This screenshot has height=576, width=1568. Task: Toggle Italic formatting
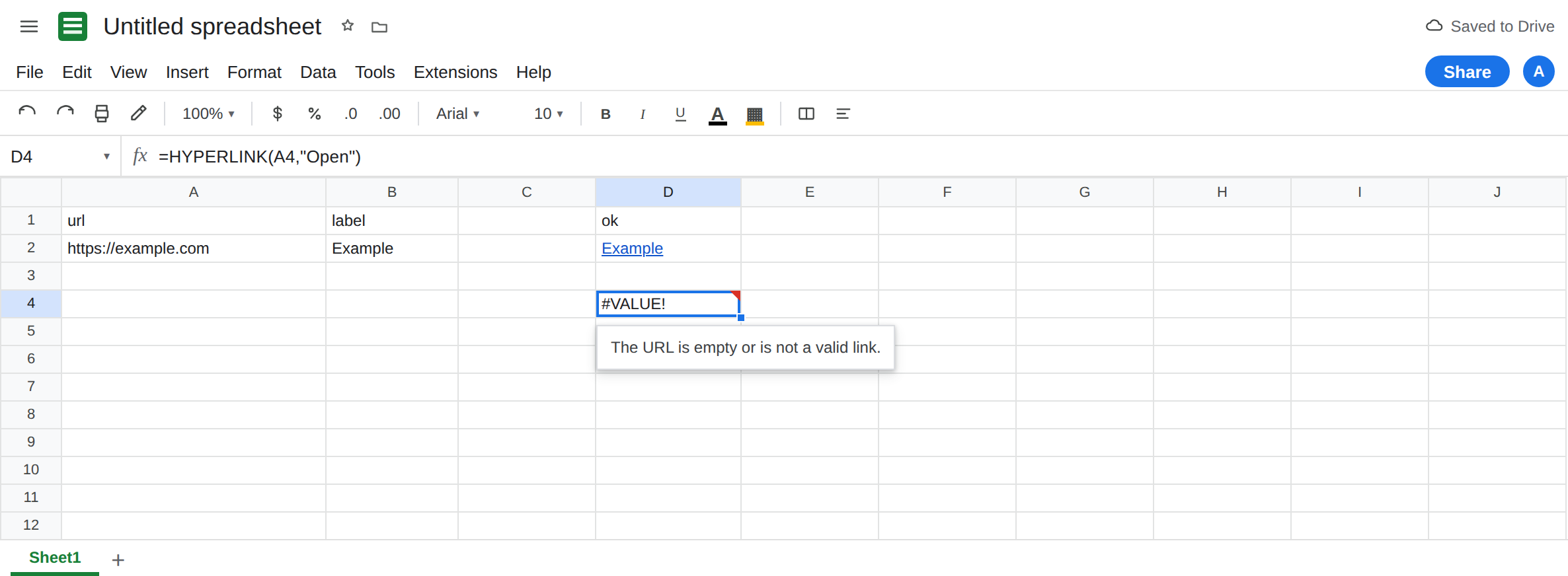point(643,114)
